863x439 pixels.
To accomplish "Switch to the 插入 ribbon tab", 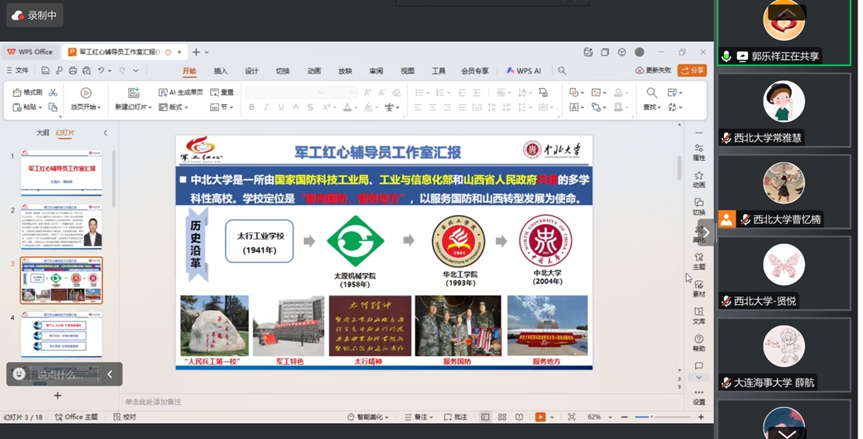I will (220, 71).
